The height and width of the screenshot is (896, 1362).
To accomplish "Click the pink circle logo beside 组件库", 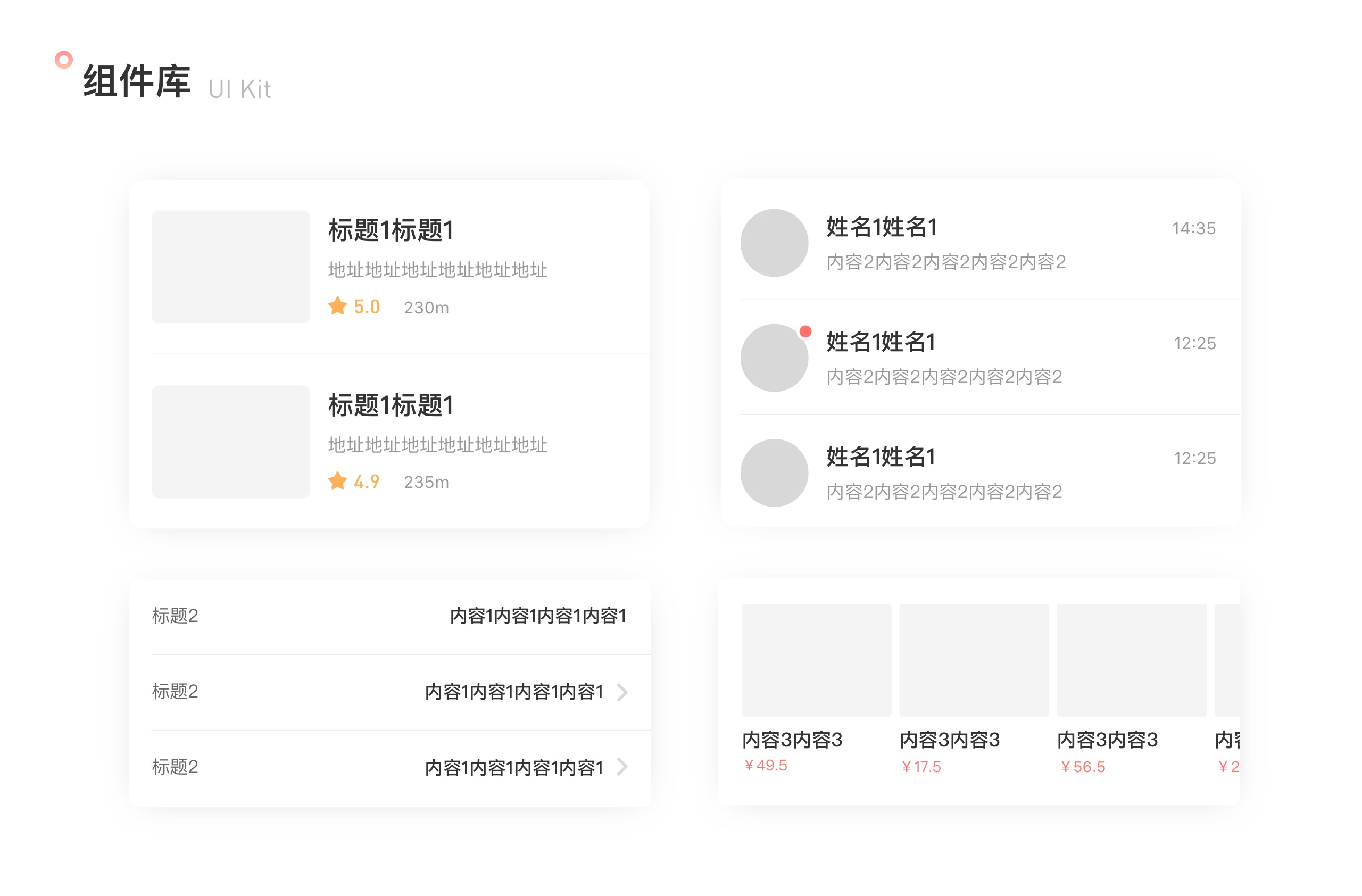I will tap(63, 60).
